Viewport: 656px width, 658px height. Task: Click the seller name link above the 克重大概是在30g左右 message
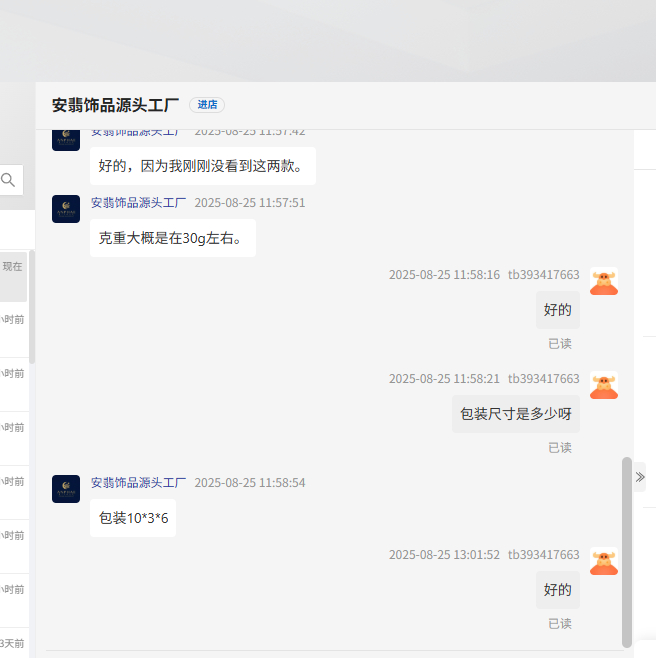138,203
